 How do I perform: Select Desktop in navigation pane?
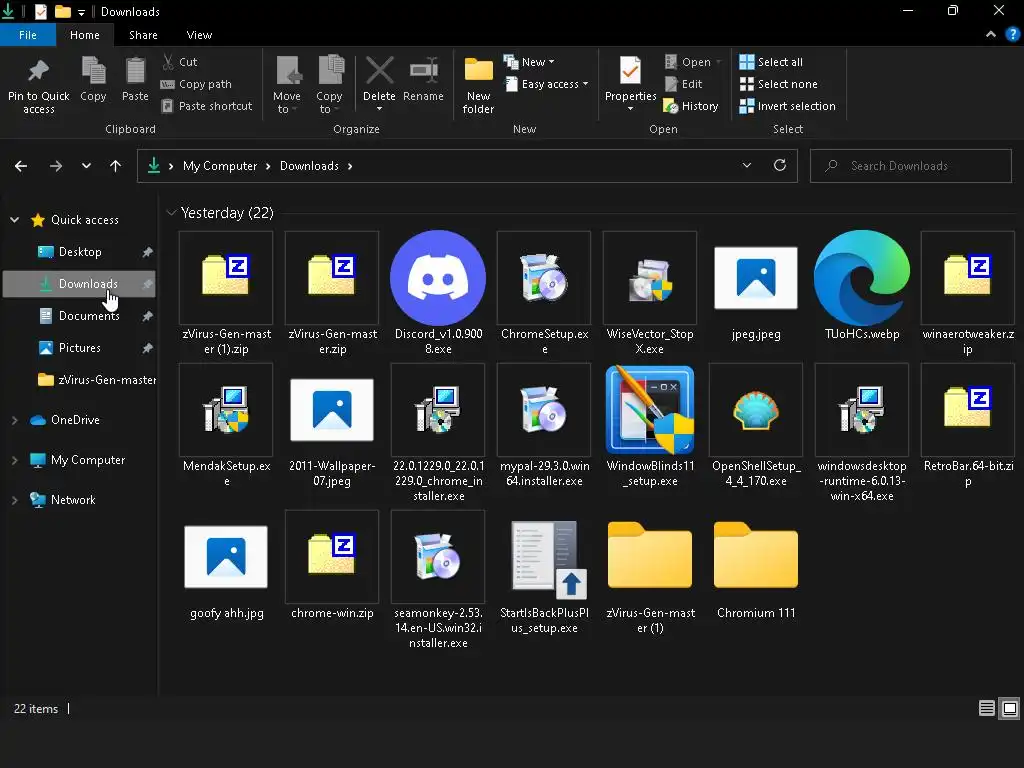coord(80,252)
